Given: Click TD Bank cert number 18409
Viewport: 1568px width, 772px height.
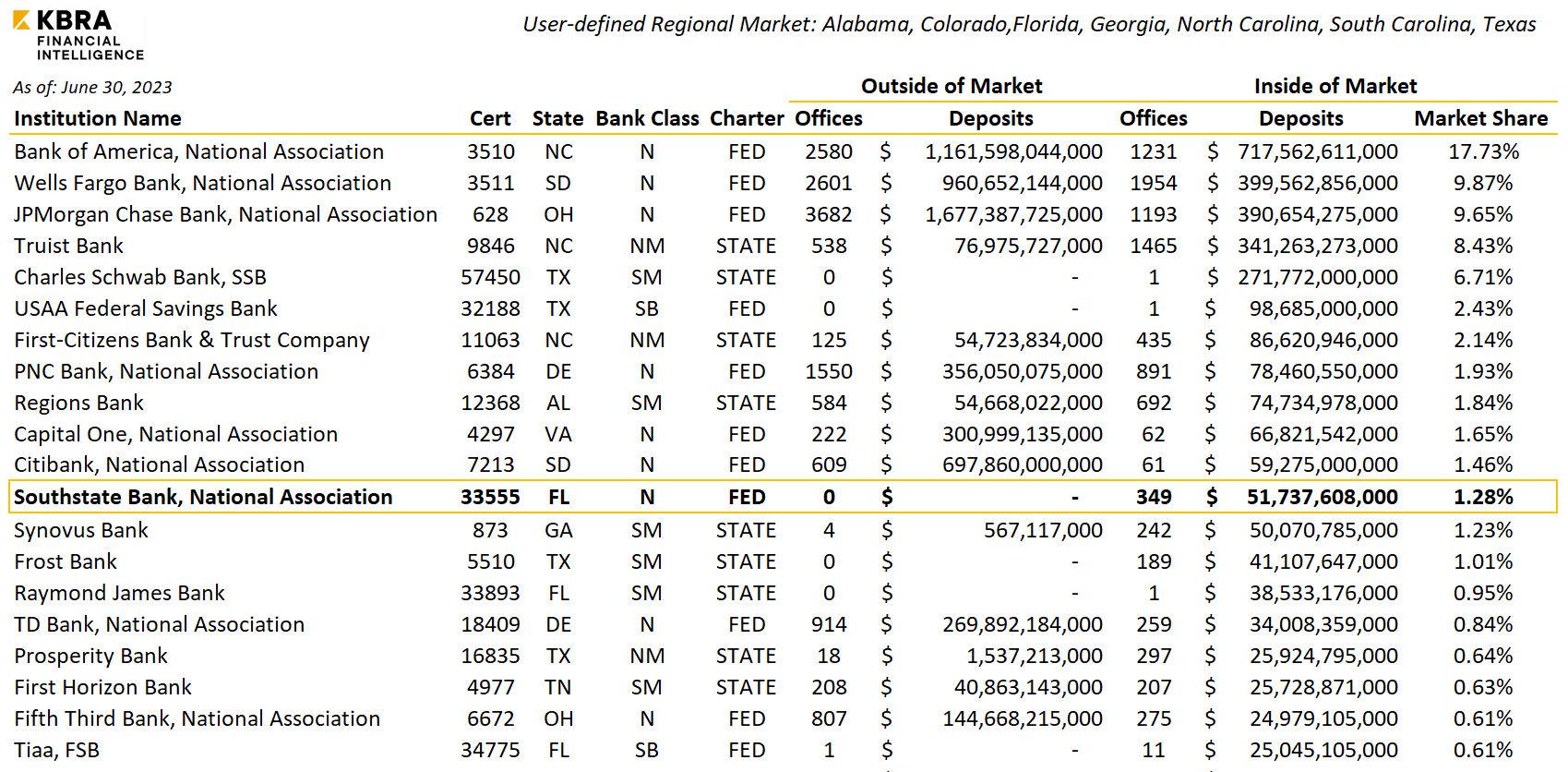Looking at the screenshot, I should click(x=490, y=624).
